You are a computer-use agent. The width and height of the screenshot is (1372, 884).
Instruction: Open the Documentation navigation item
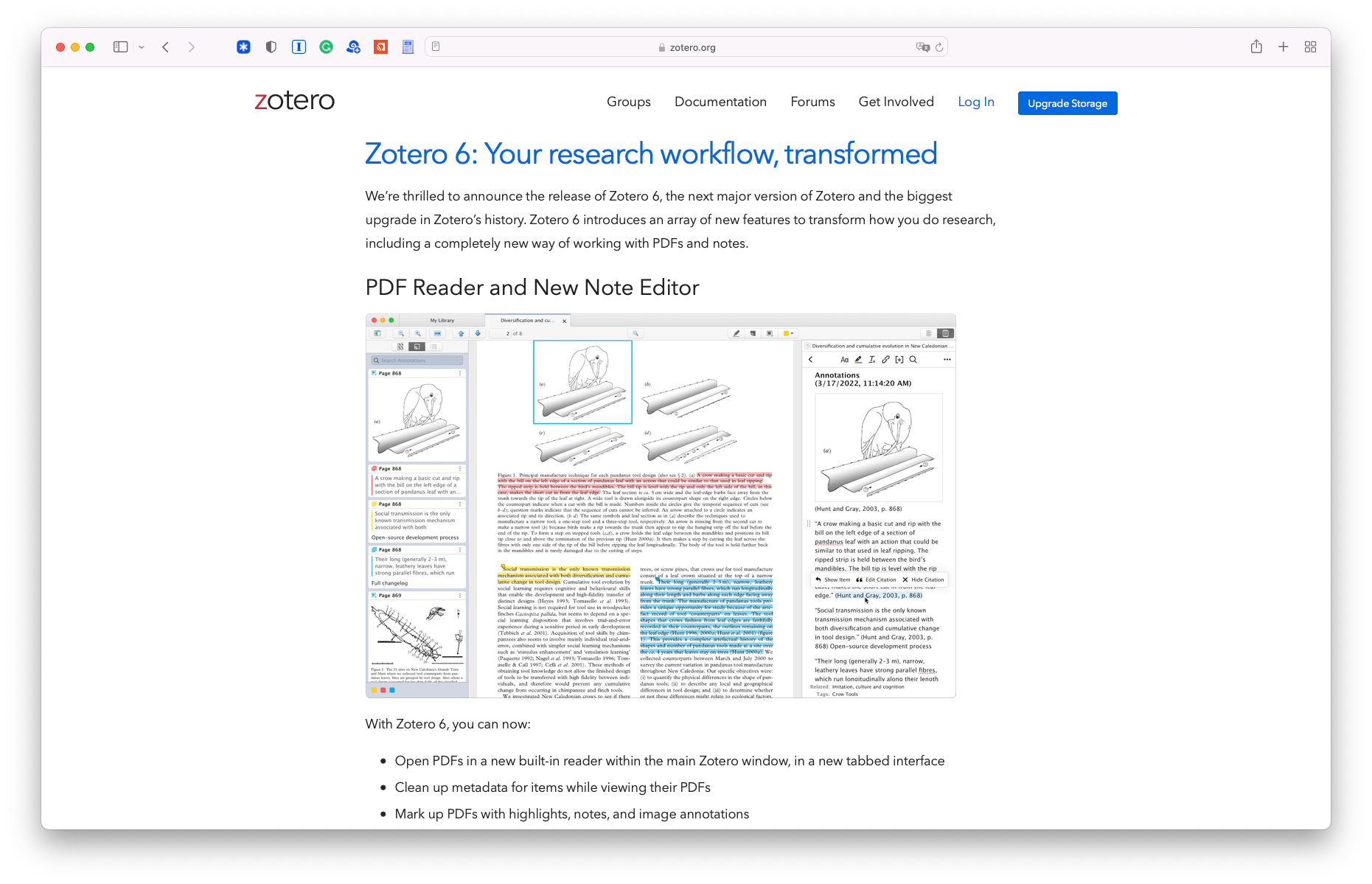tap(720, 102)
